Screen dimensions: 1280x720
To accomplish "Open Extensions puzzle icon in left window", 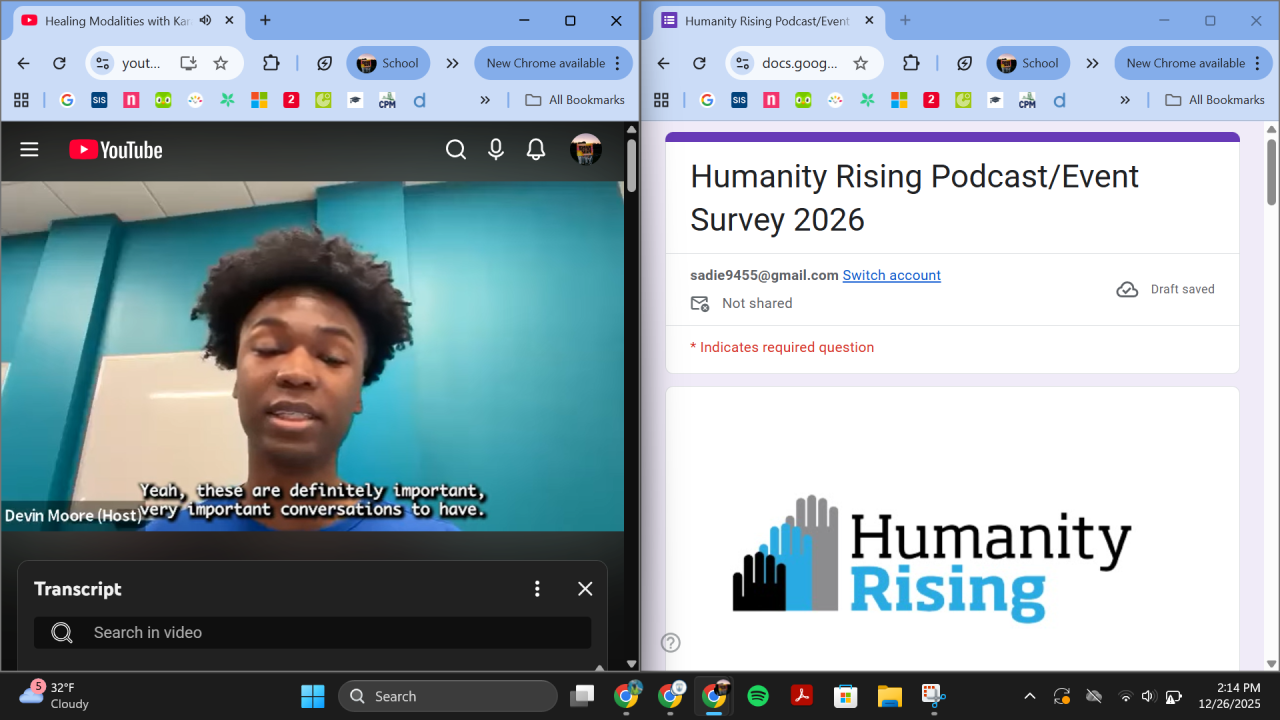I will tap(271, 63).
